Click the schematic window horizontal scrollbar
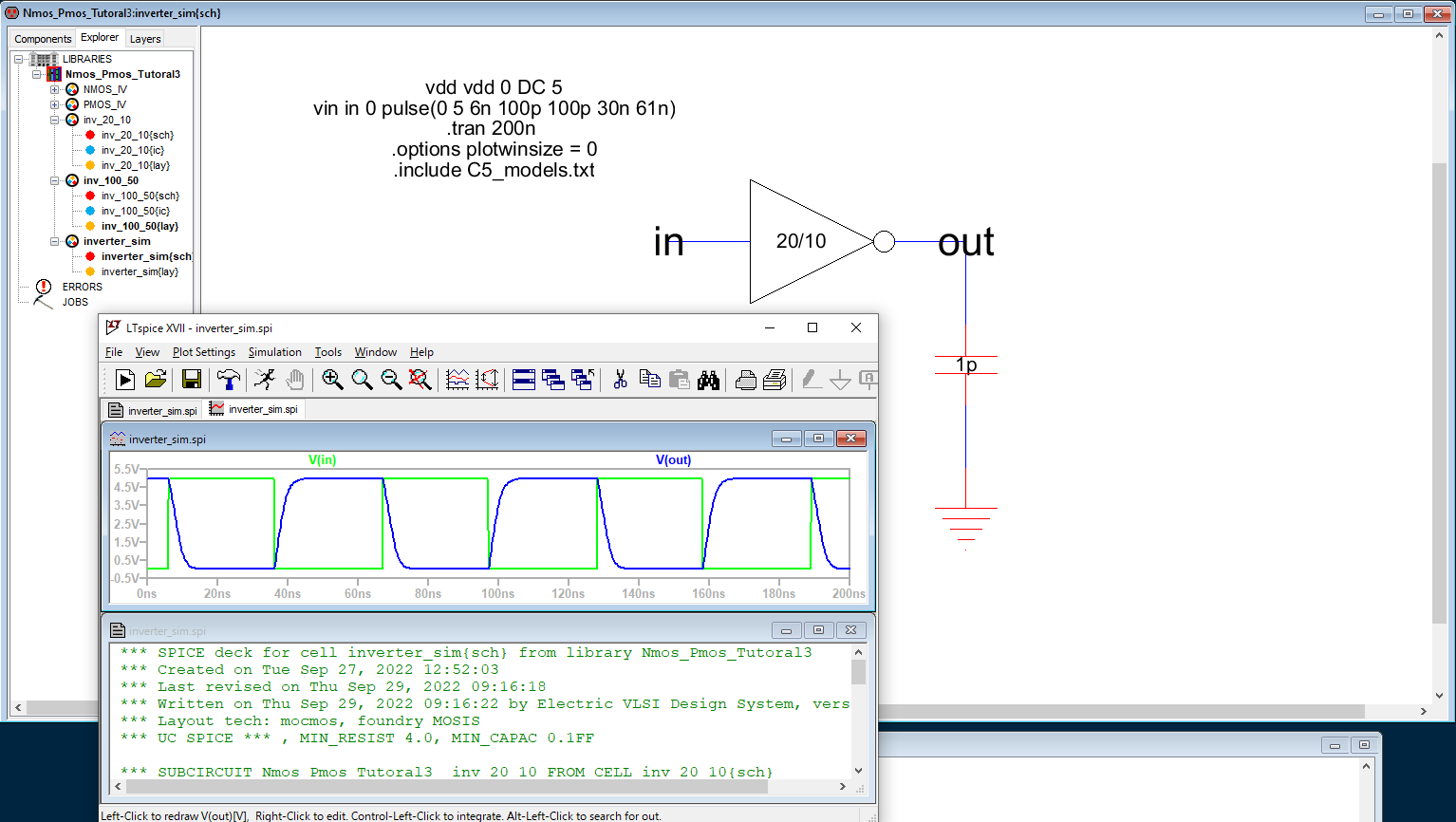Screen dimensions: 1456x822 click(721, 710)
